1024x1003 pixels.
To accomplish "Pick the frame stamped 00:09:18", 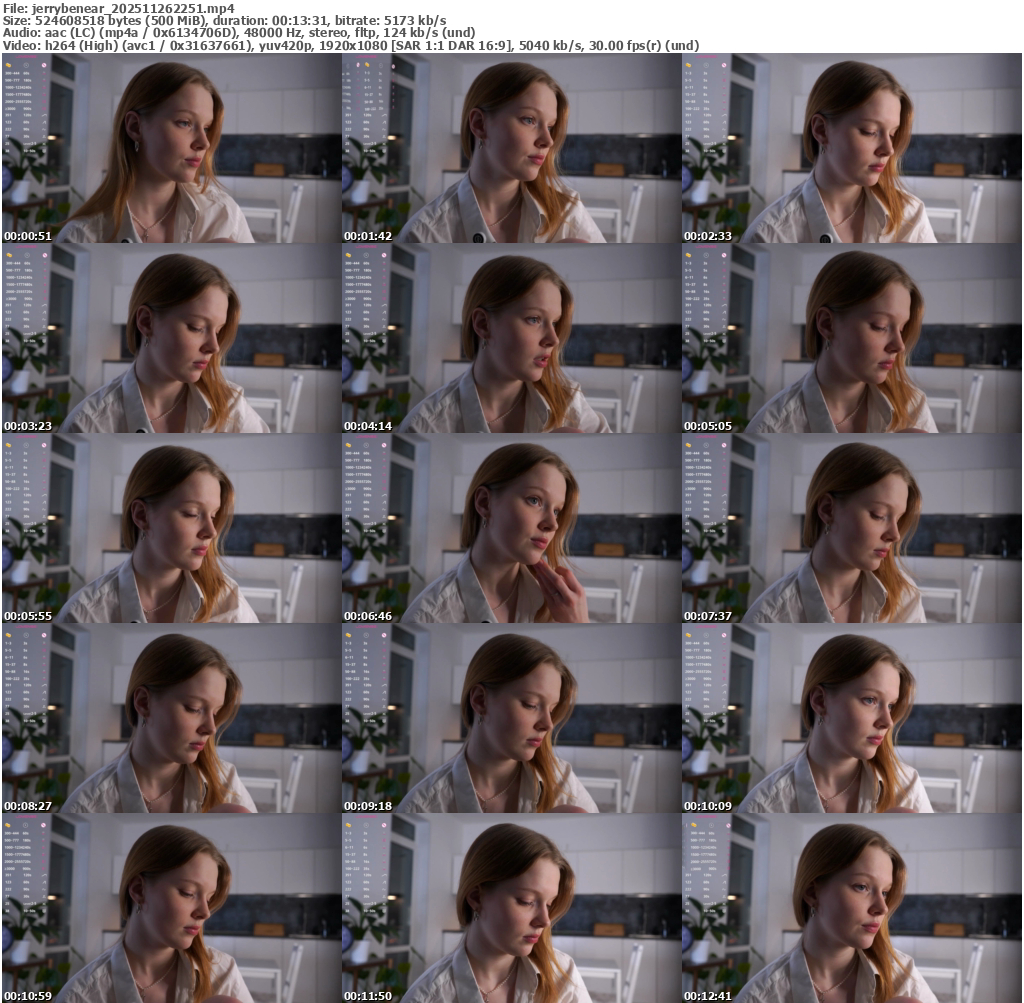I will coord(511,718).
